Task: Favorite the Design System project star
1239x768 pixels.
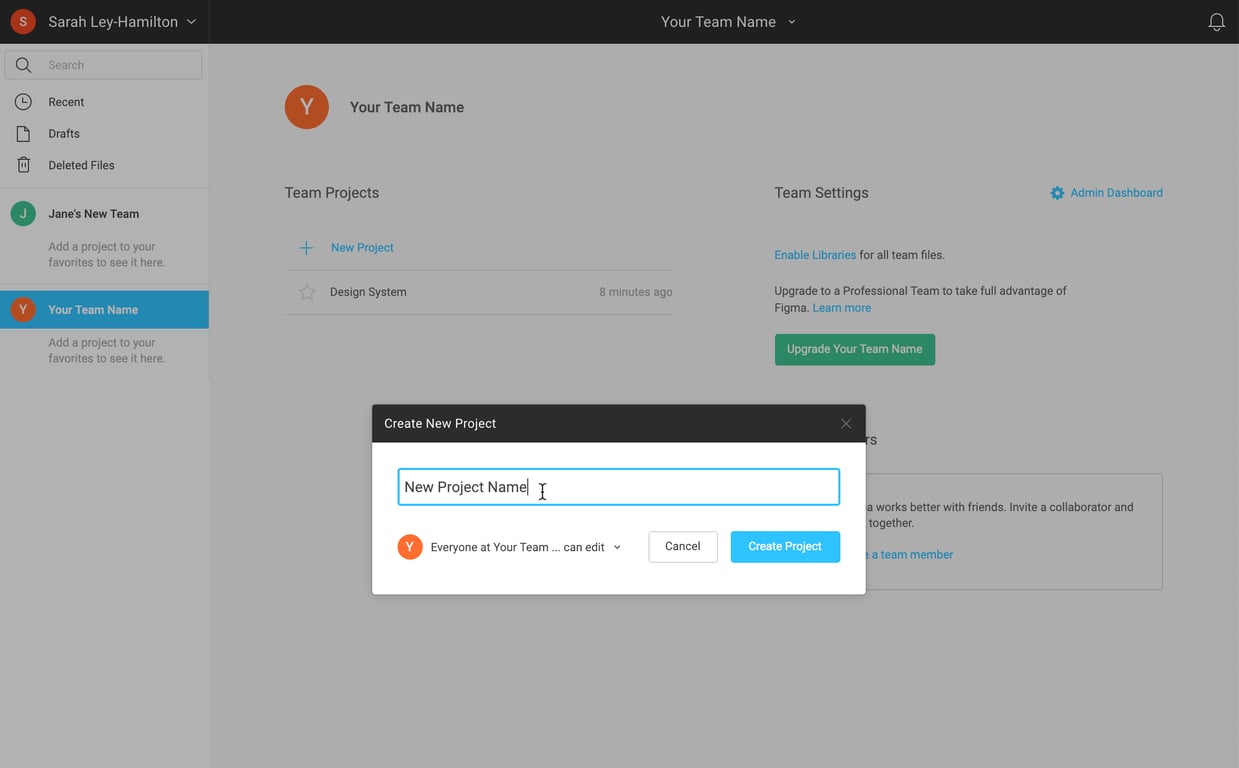Action: click(x=307, y=292)
